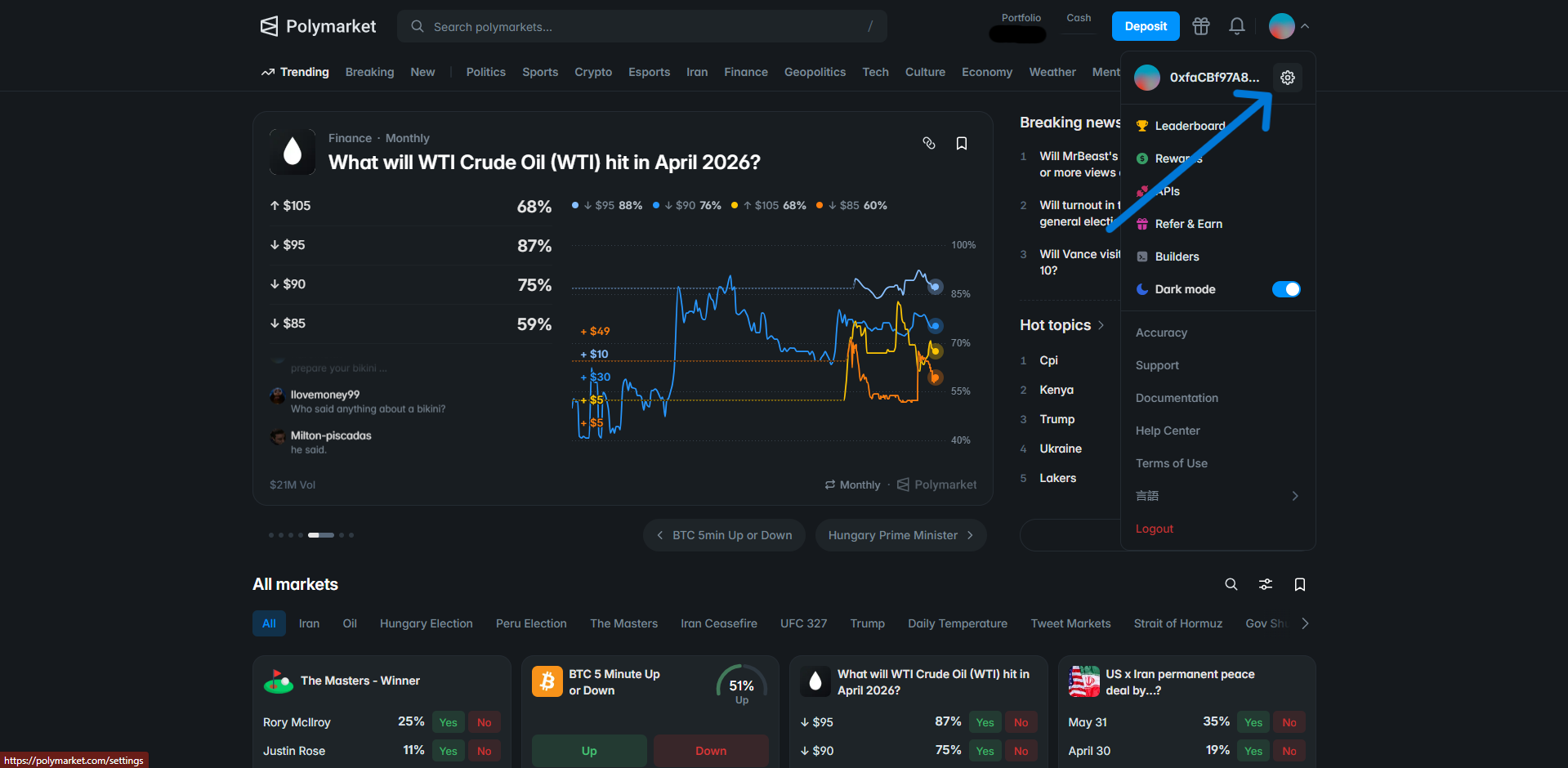Open Weather category

pos(1052,72)
